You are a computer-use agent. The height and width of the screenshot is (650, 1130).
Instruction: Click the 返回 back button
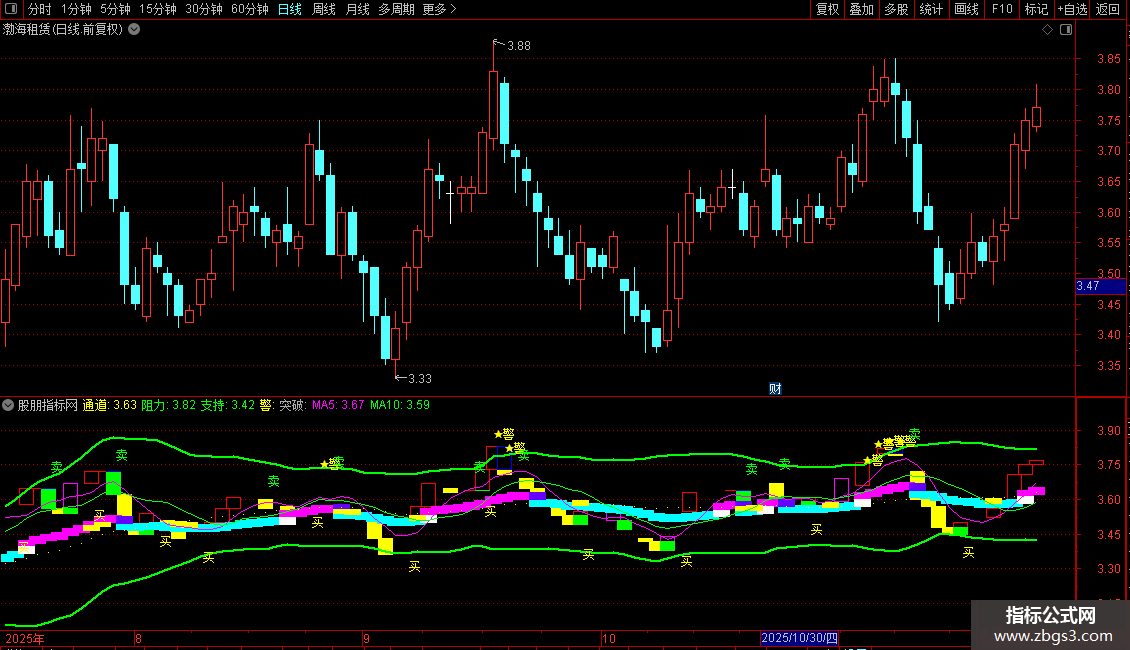tap(1108, 10)
